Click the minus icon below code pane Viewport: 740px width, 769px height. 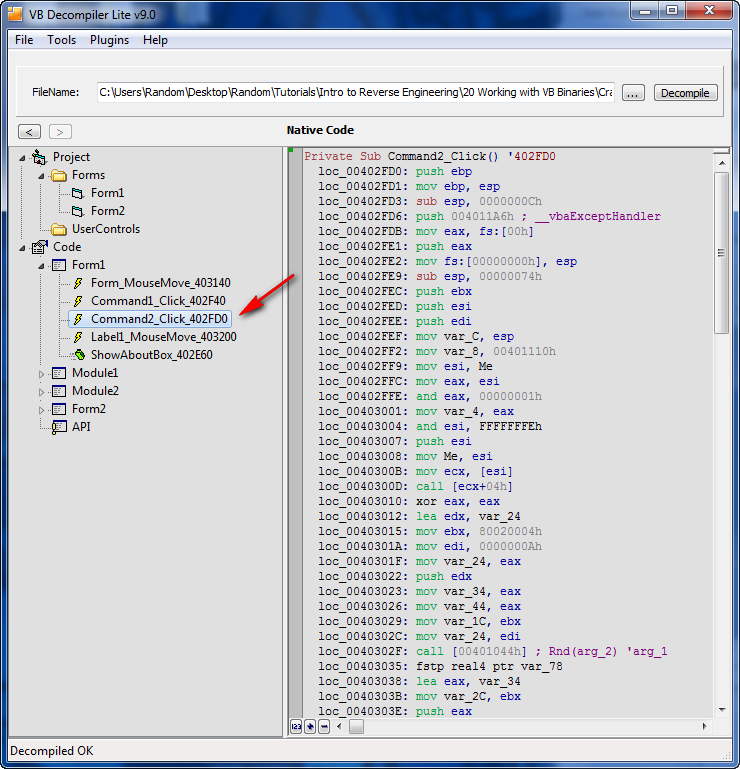pos(324,726)
